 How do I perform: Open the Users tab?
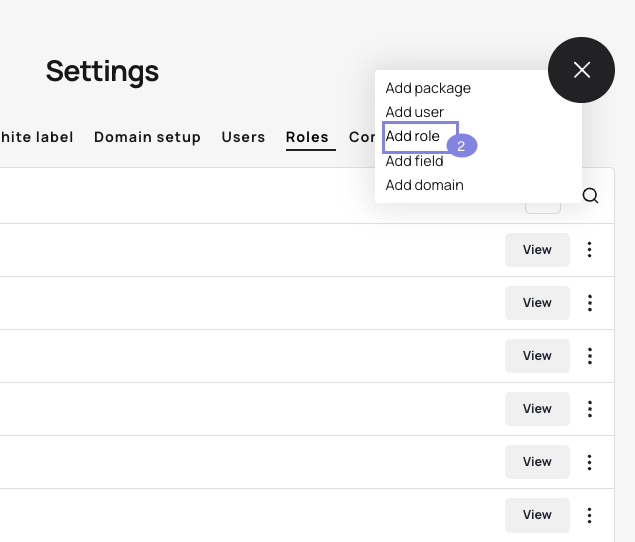pyautogui.click(x=243, y=137)
